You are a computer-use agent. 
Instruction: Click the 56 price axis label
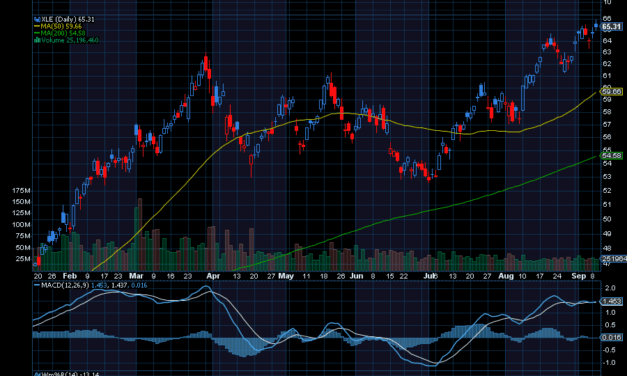(x=607, y=137)
